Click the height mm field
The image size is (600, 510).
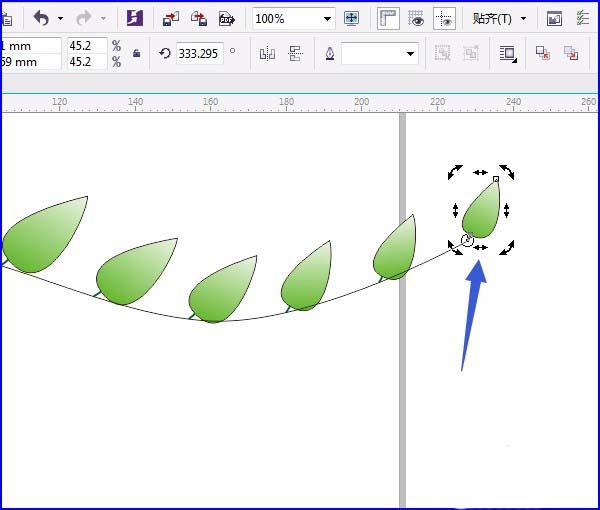(31, 62)
